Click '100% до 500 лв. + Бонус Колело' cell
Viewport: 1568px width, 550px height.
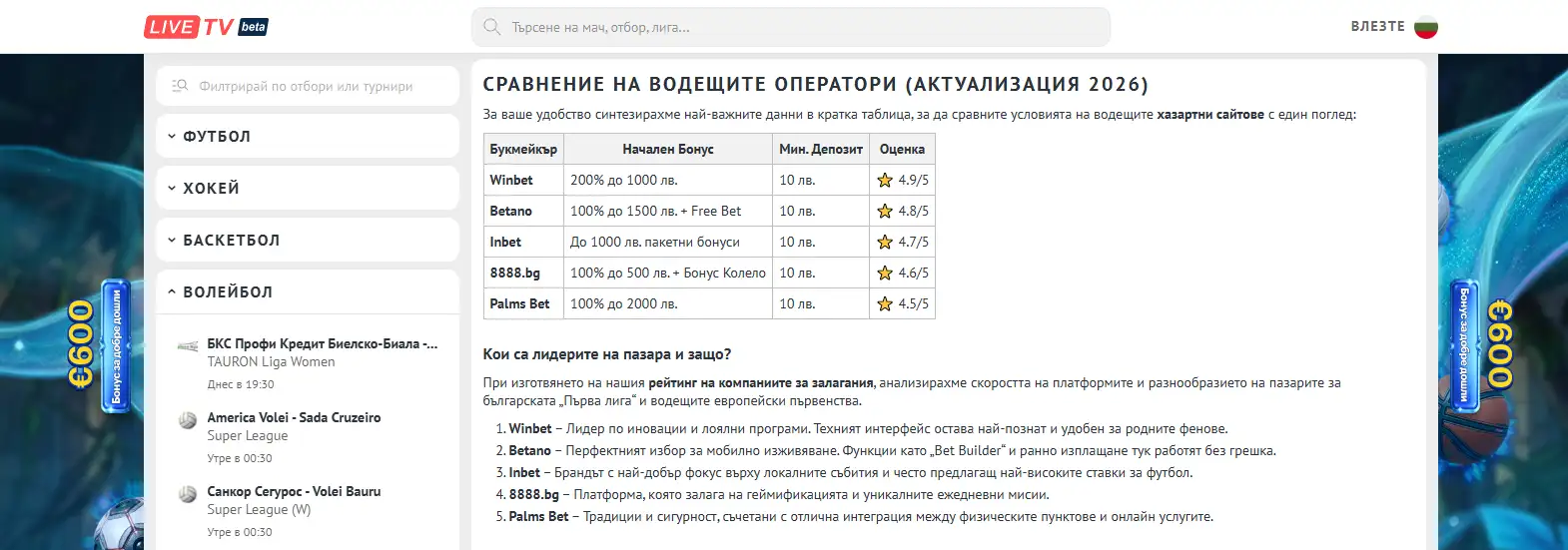tap(668, 273)
